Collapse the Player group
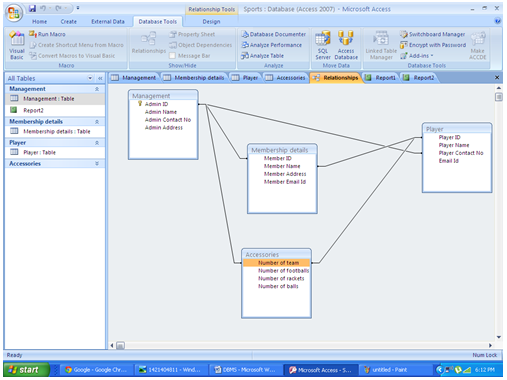This screenshot has width=507, height=380. point(97,143)
